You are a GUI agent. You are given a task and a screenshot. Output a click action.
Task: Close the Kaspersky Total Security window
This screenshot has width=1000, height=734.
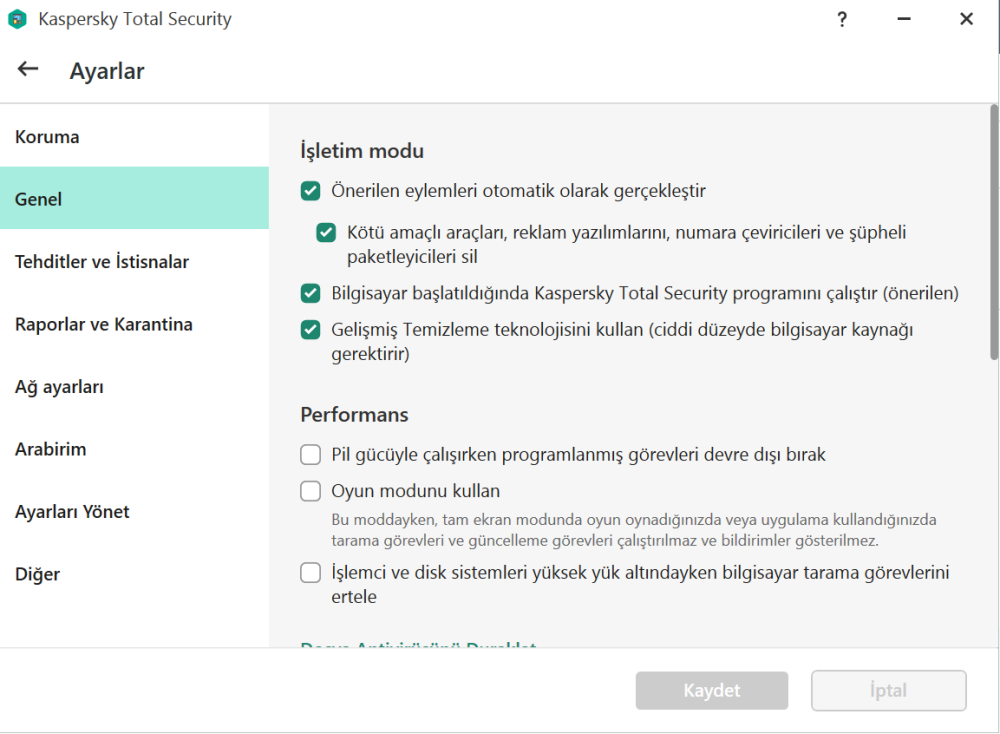[x=966, y=19]
